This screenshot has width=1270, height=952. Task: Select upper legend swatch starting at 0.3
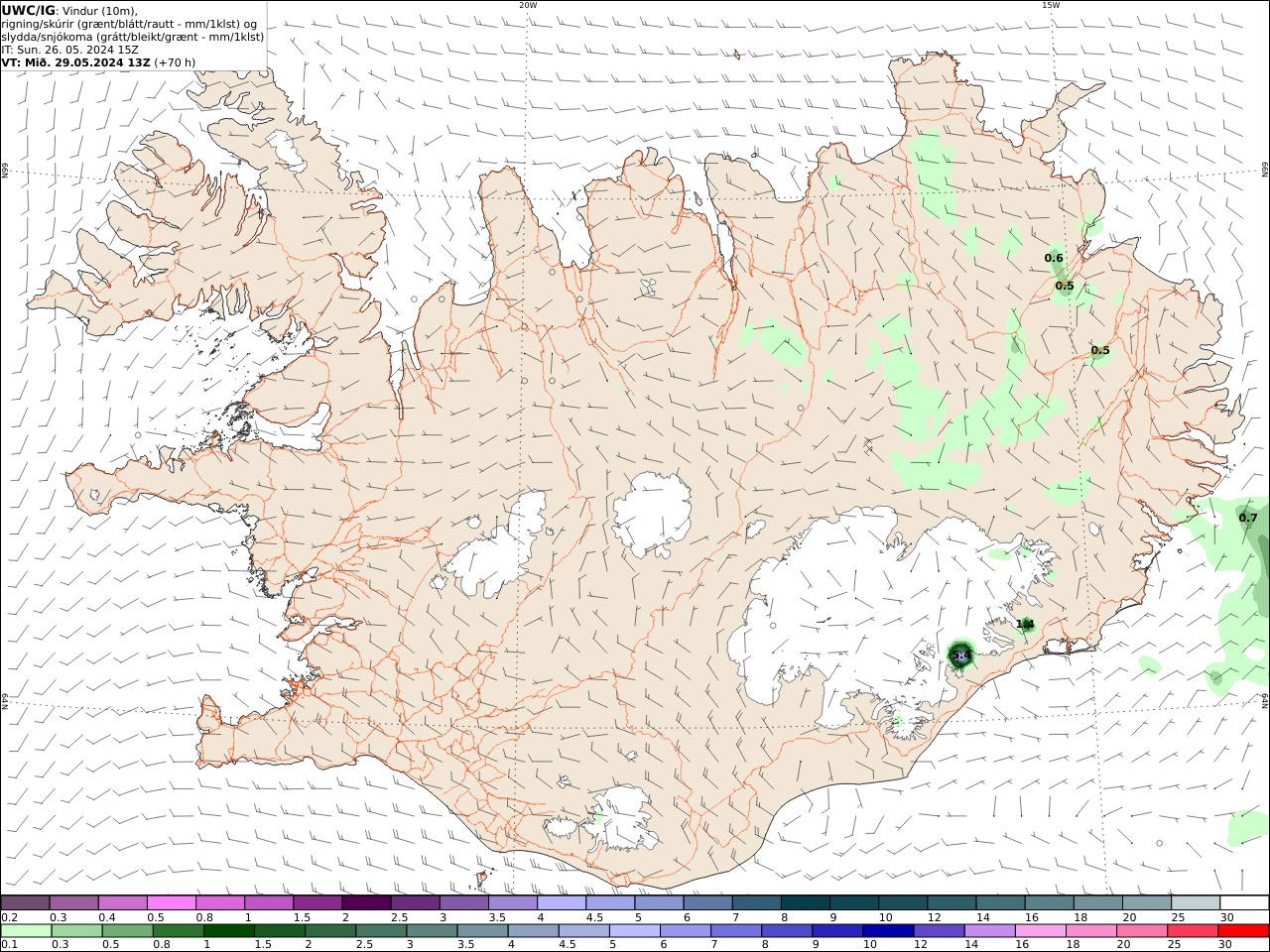click(x=74, y=903)
